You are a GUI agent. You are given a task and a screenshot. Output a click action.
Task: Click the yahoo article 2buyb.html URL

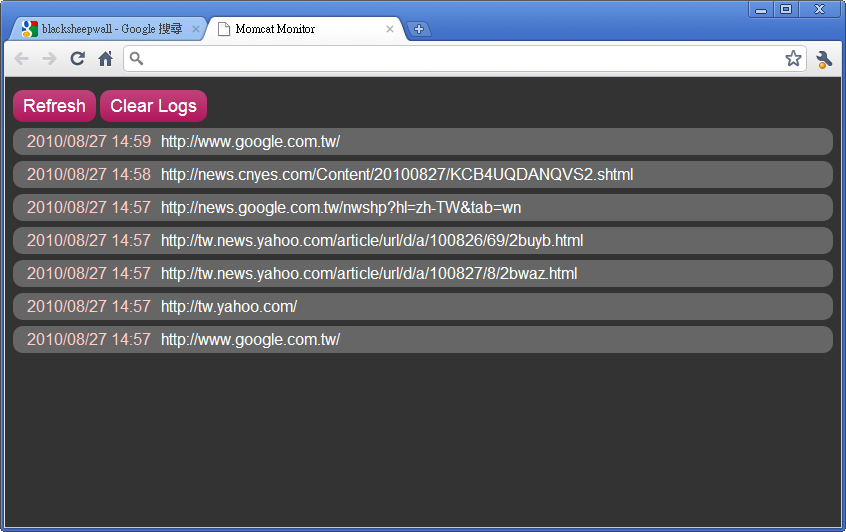coord(372,240)
